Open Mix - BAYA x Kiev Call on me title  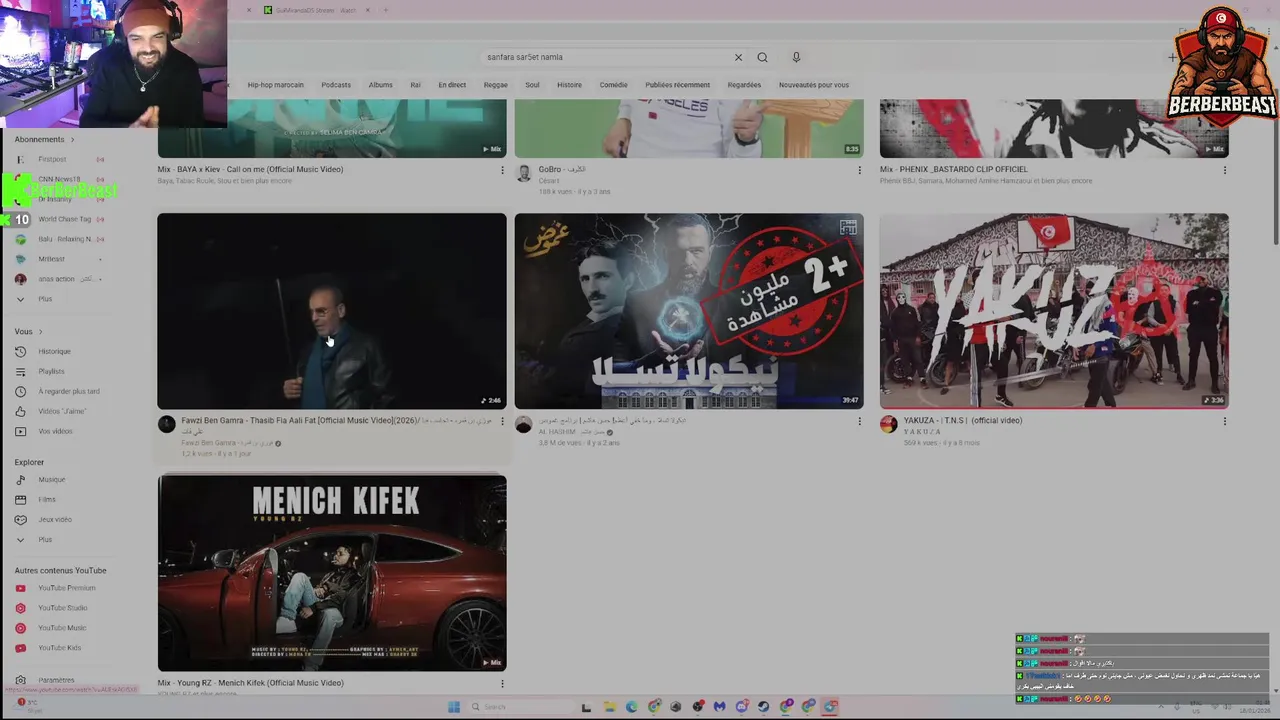pos(250,169)
